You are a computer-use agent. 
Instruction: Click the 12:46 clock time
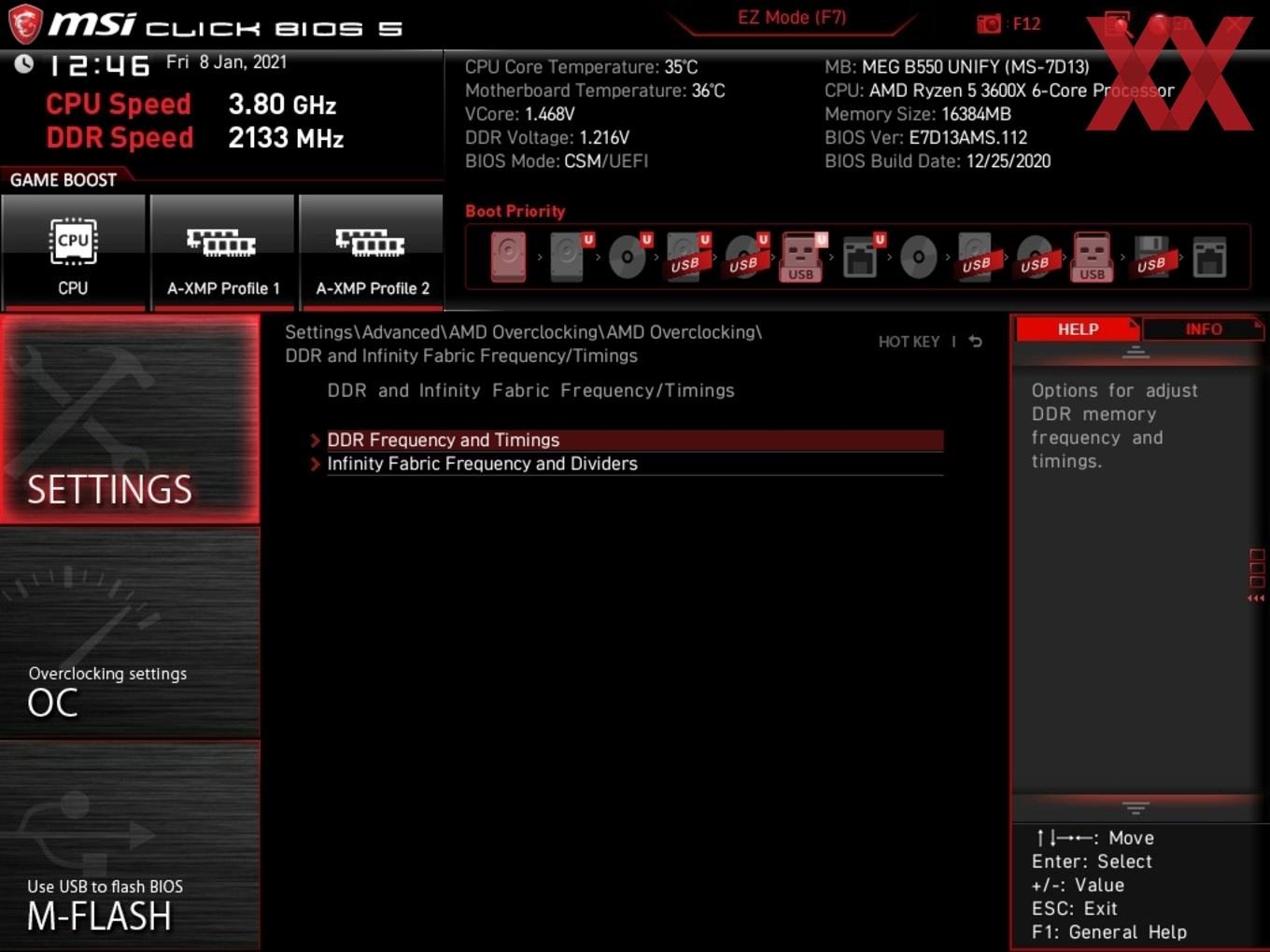(99, 65)
